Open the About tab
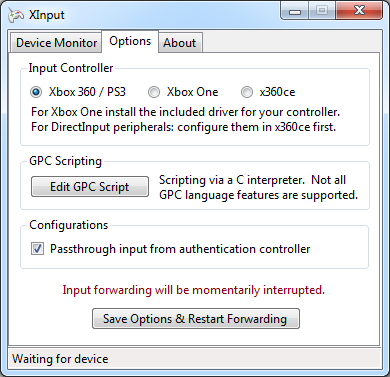The height and width of the screenshot is (377, 390). 180,43
